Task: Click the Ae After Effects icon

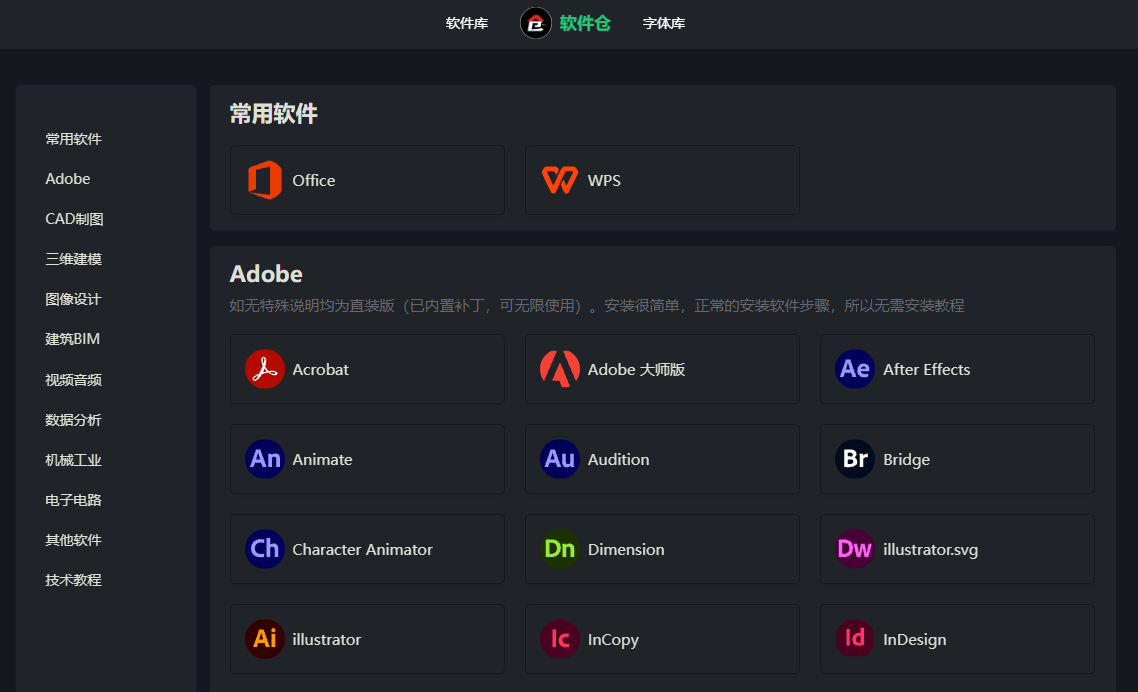Action: coord(855,369)
